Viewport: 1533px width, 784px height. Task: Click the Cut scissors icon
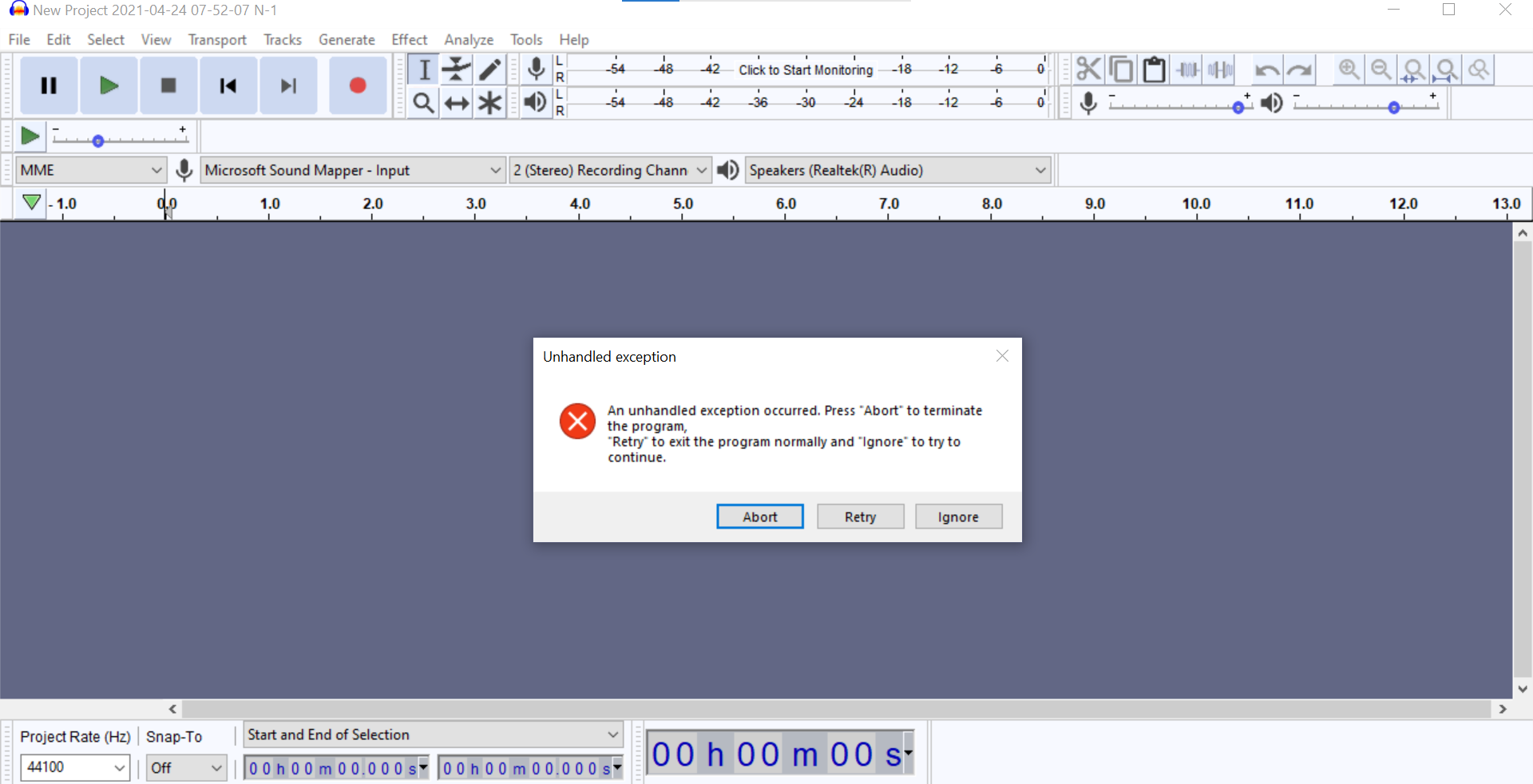click(1088, 70)
